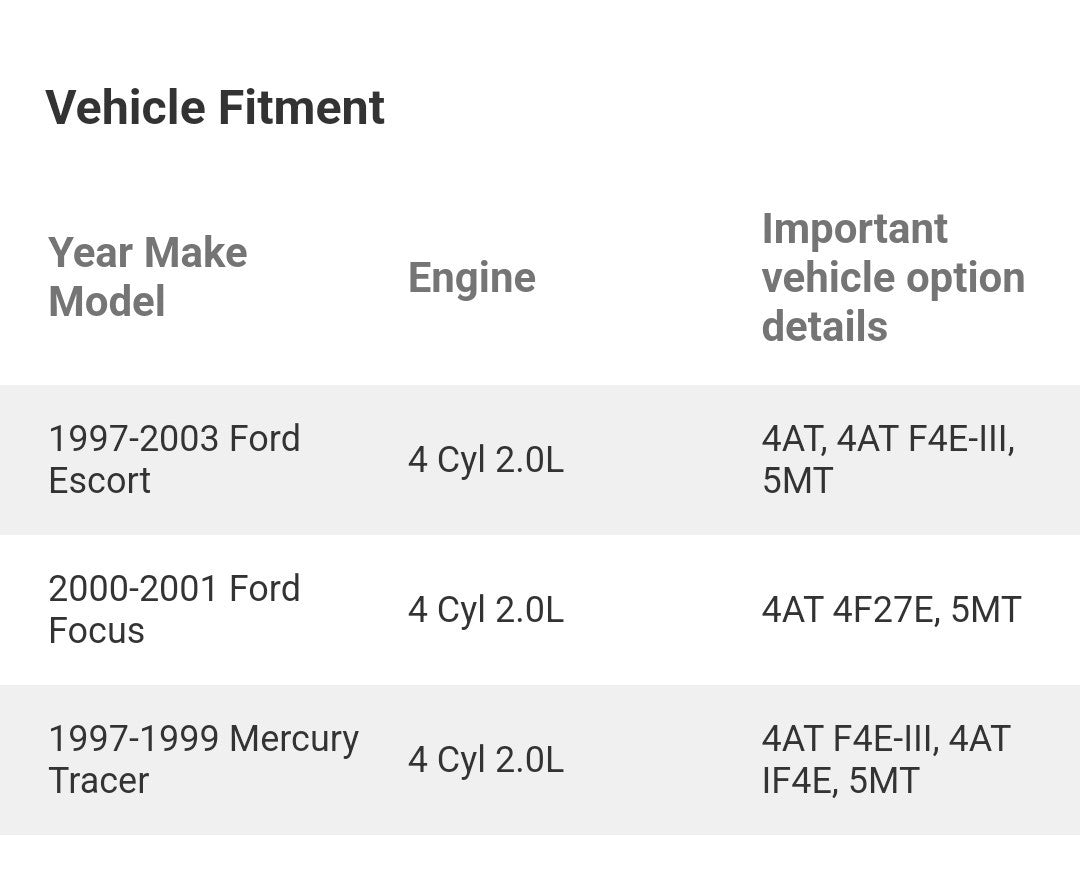This screenshot has height=876, width=1080.
Task: Click the IF4E text in Tracer row
Action: pyautogui.click(x=796, y=781)
